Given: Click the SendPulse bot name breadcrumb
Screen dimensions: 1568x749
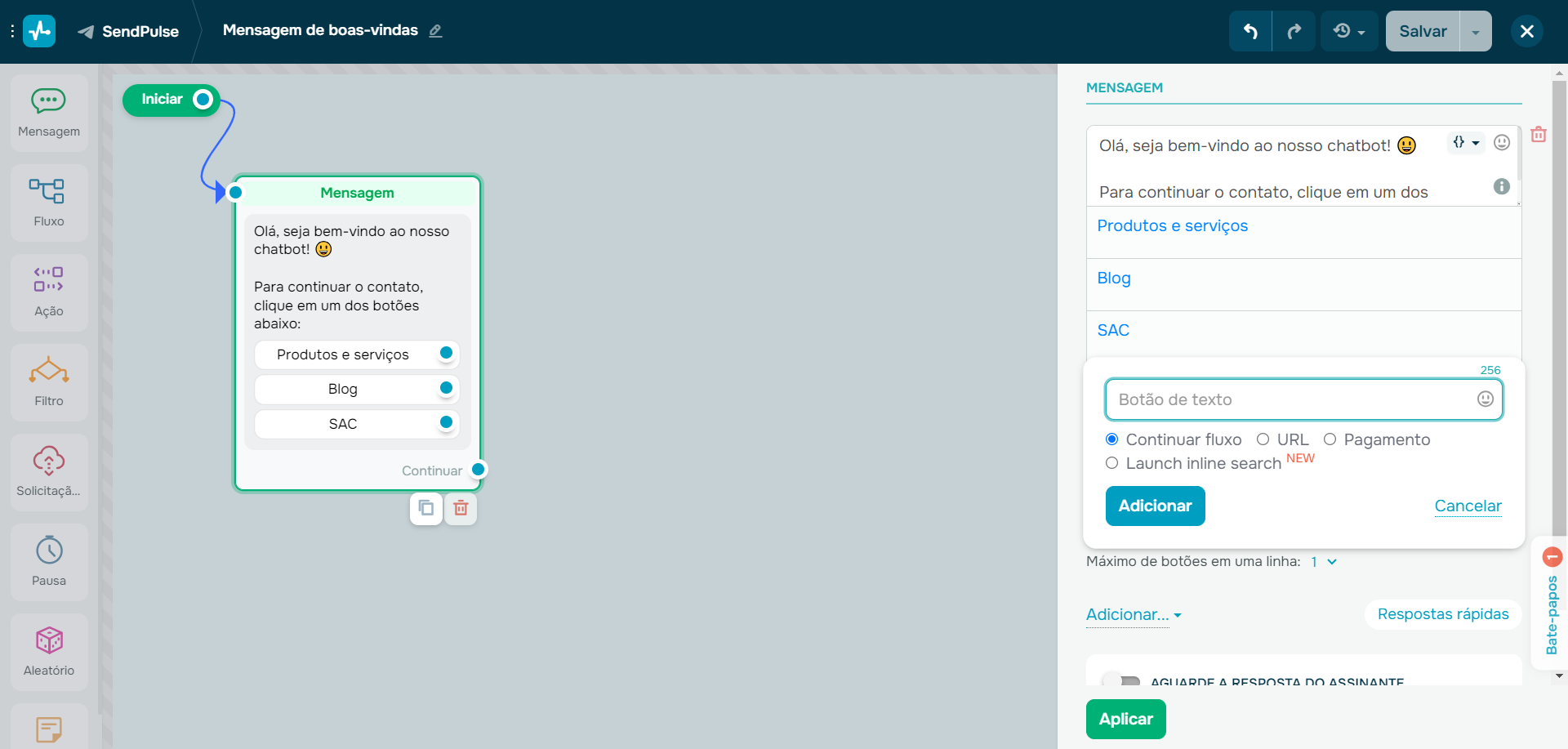Looking at the screenshot, I should tap(140, 31).
